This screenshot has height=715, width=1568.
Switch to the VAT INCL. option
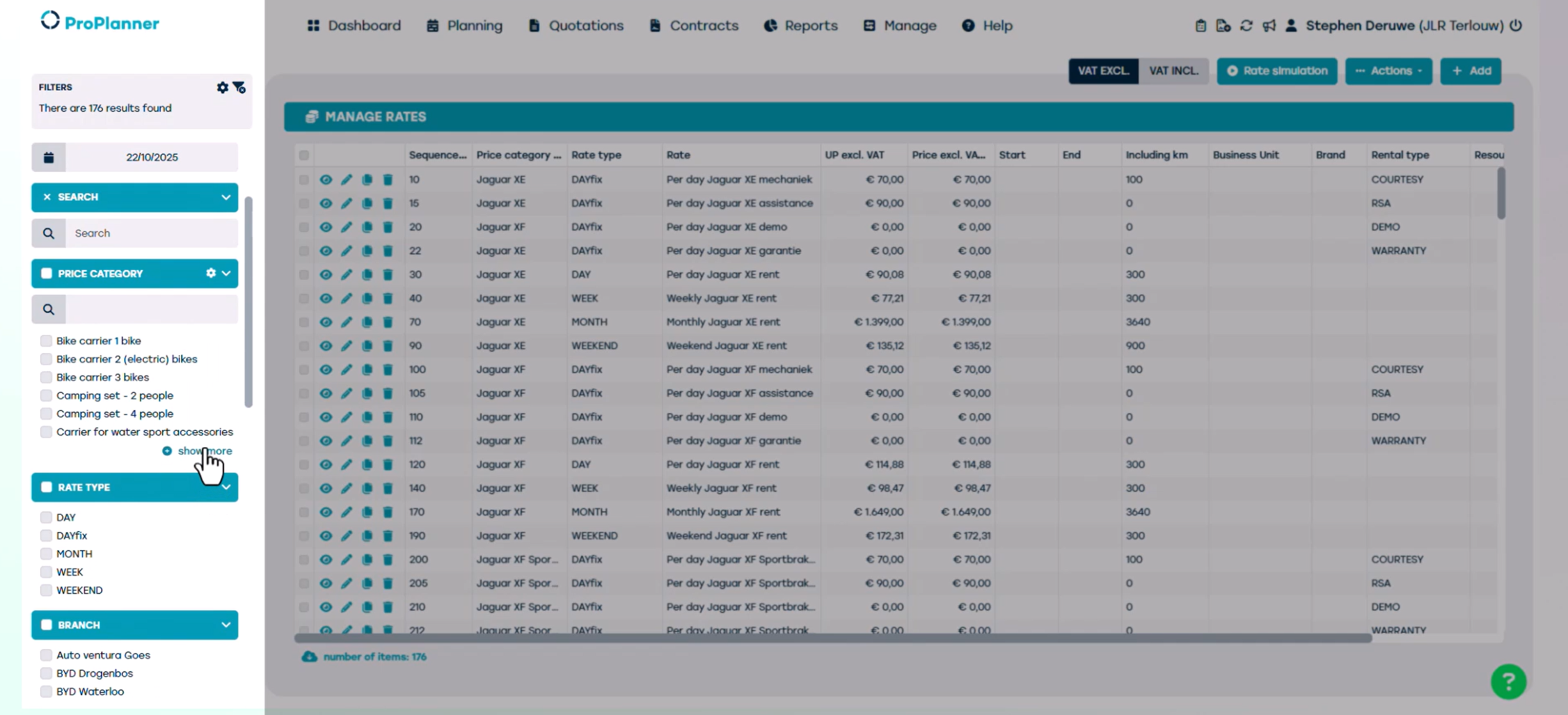pos(1173,71)
